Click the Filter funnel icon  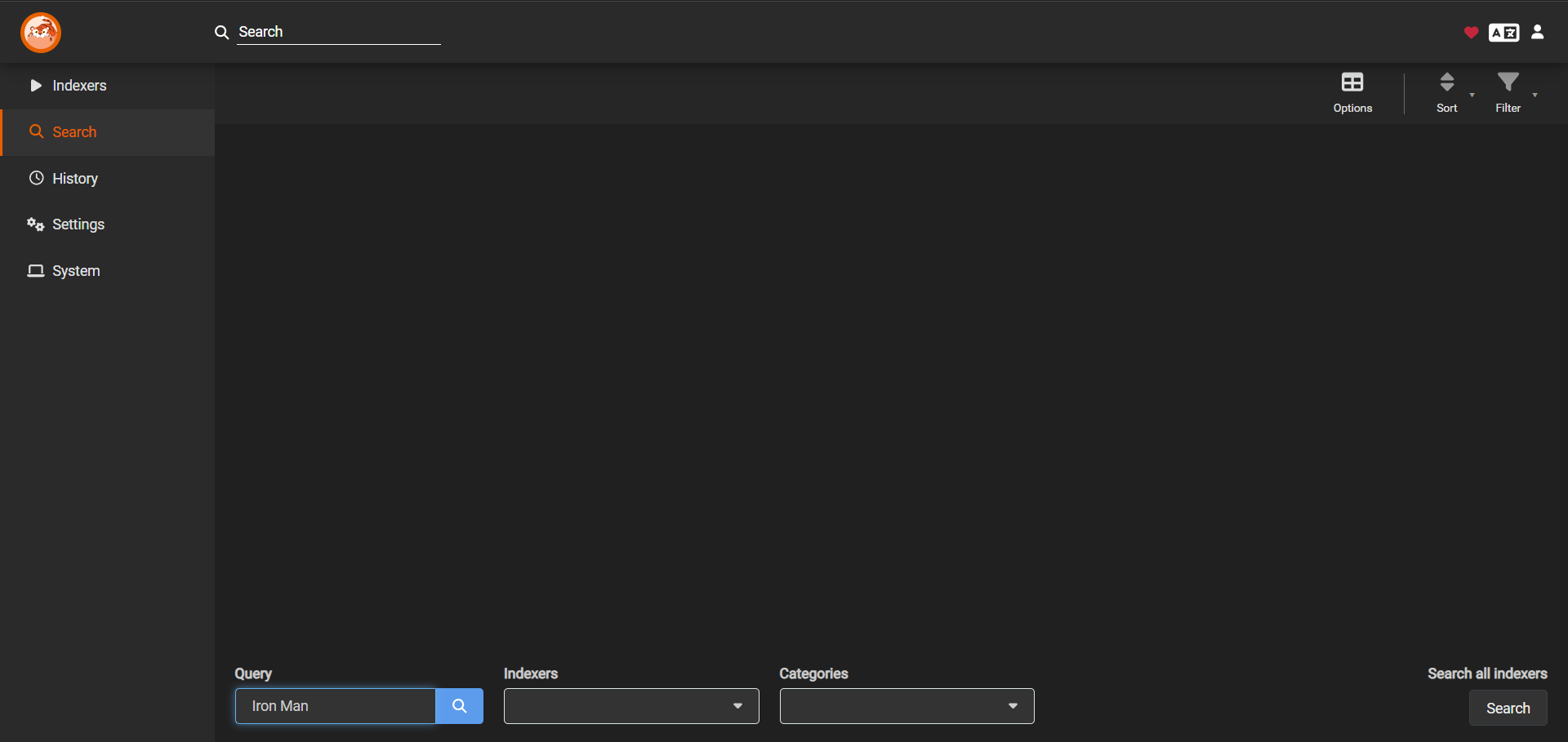point(1508,82)
